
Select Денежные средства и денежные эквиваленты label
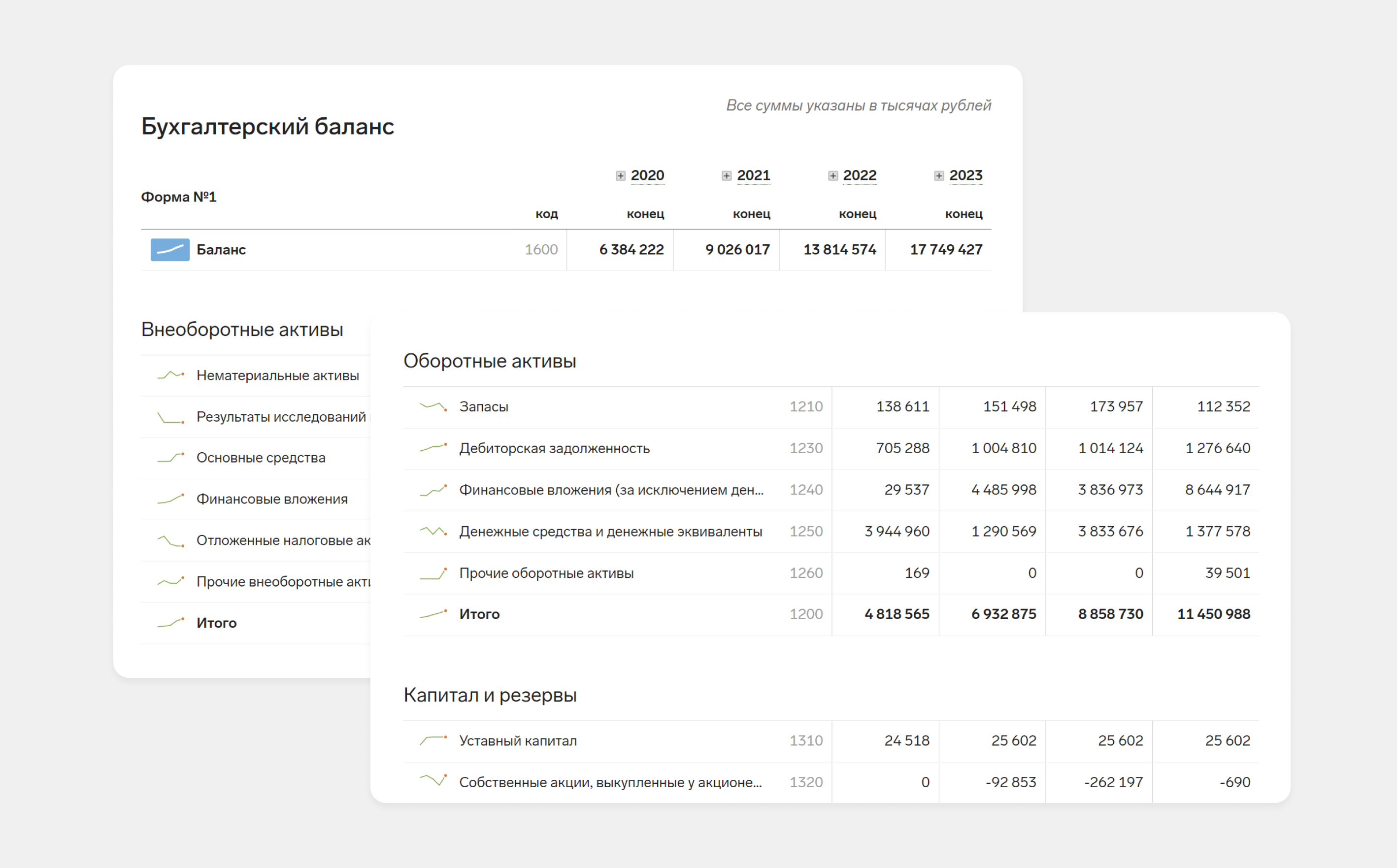click(611, 532)
